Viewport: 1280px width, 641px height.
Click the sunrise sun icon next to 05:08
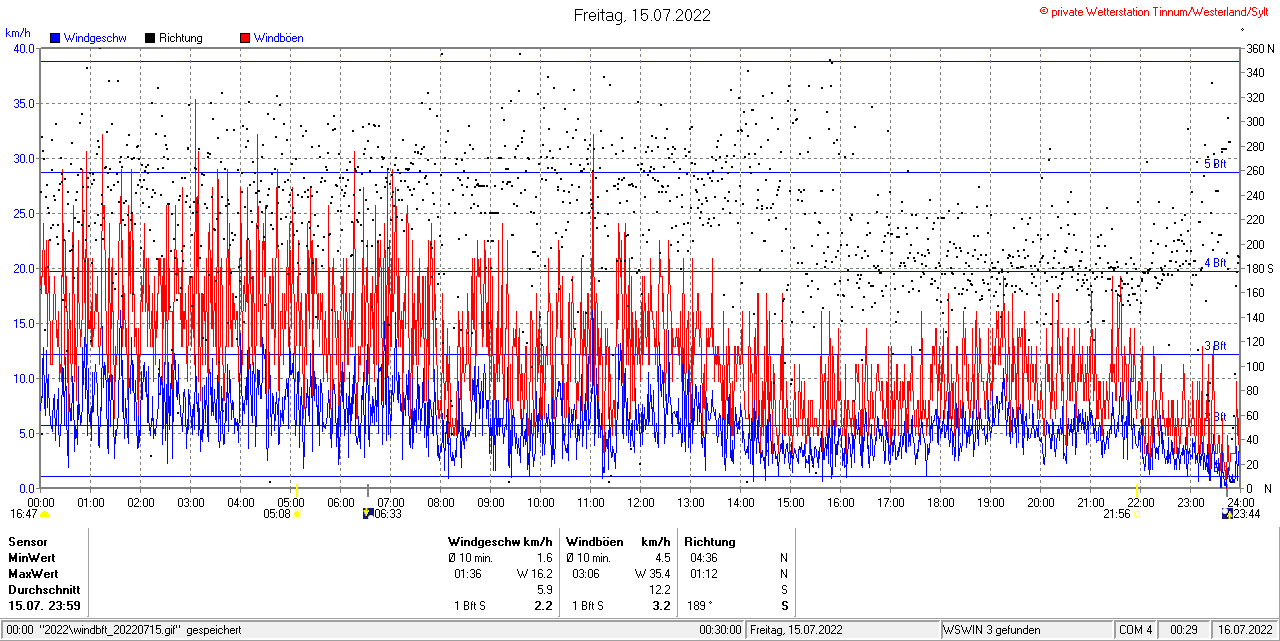tap(297, 514)
